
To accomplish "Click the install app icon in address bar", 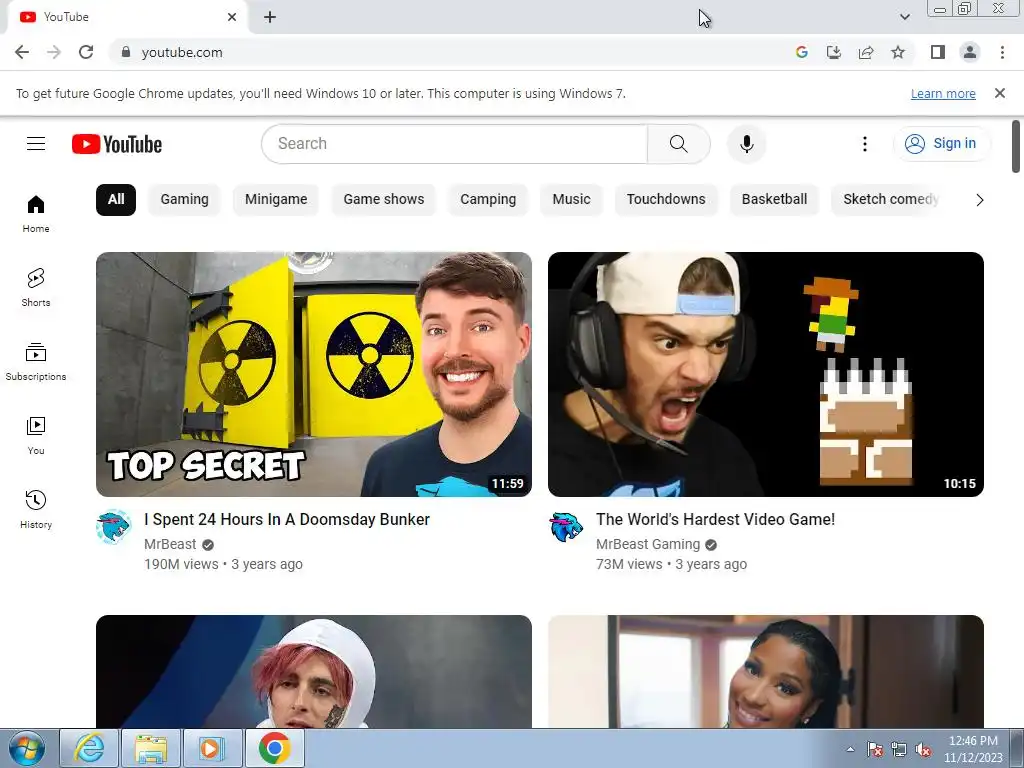I will pos(833,52).
